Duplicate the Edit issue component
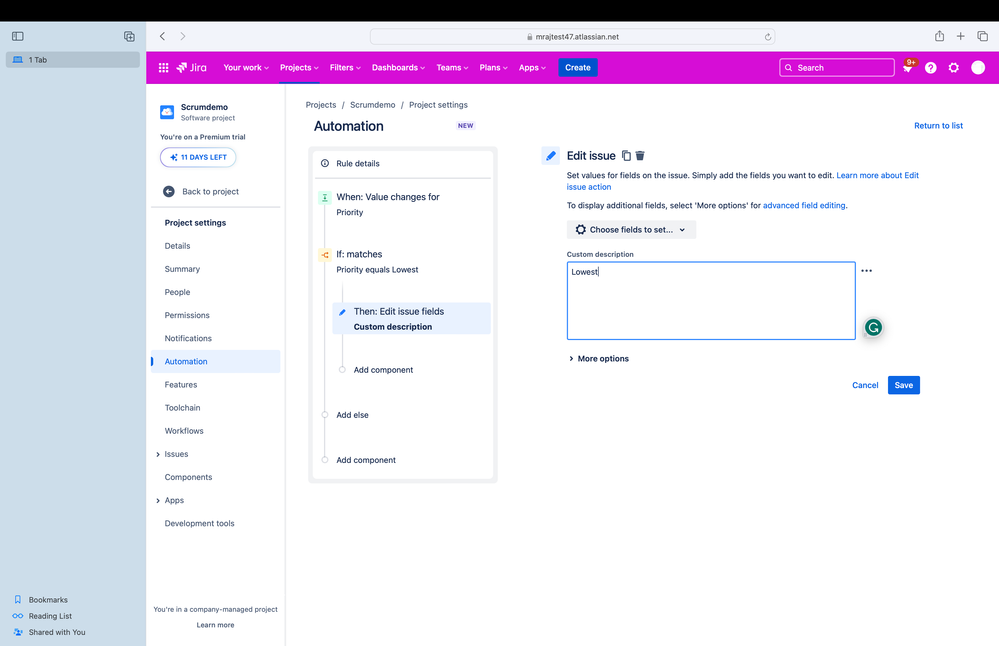This screenshot has height=646, width=999. (x=626, y=155)
